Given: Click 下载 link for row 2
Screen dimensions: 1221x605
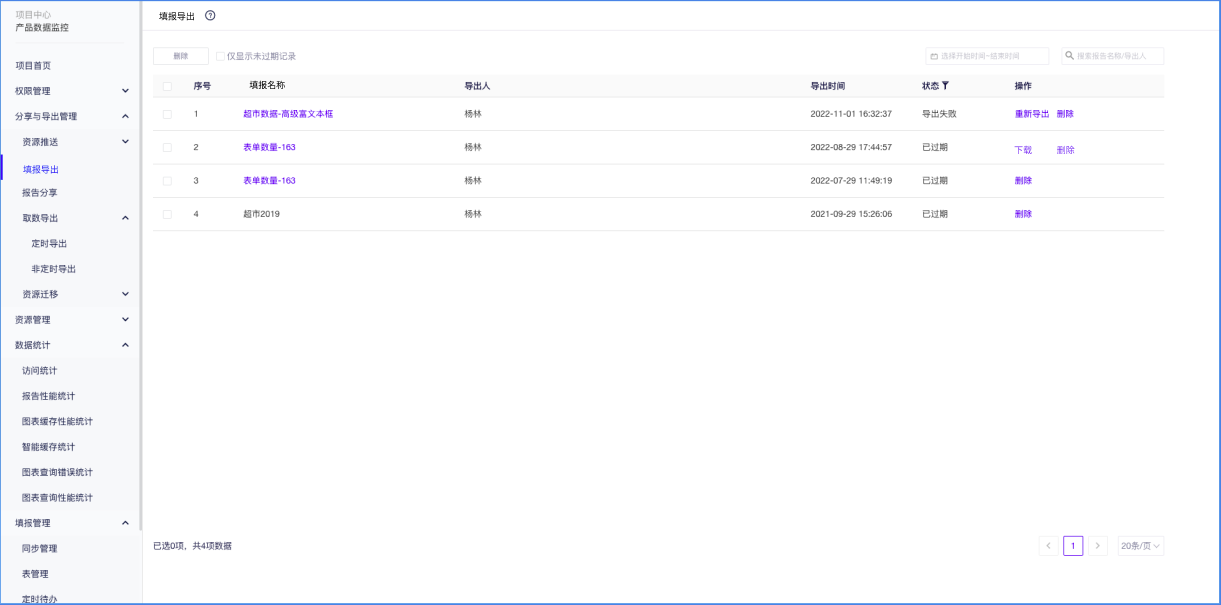Looking at the screenshot, I should [1023, 150].
